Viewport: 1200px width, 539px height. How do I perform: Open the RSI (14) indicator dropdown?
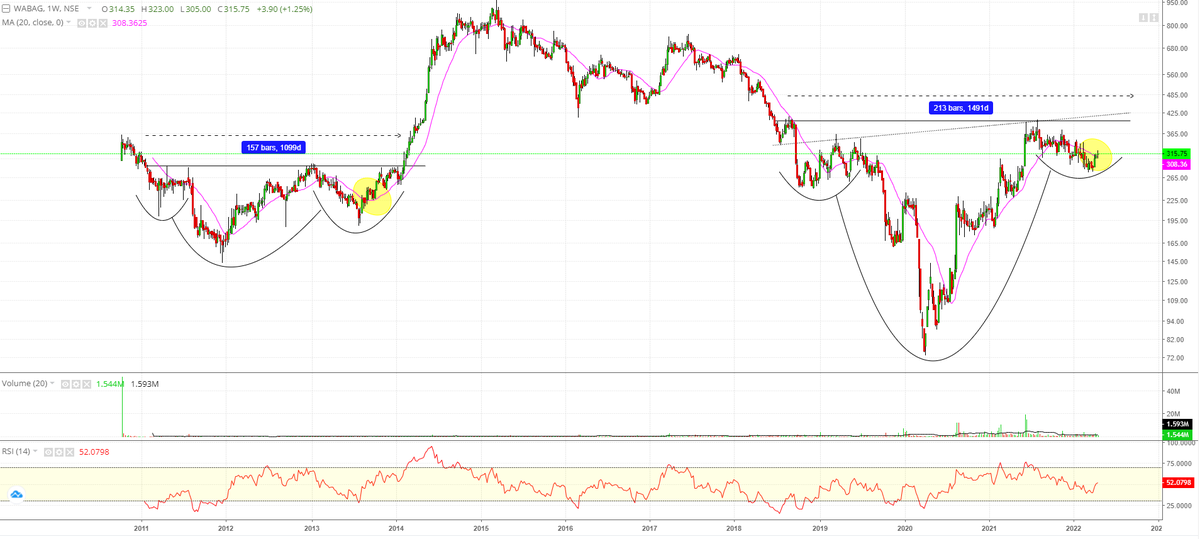pyautogui.click(x=35, y=451)
